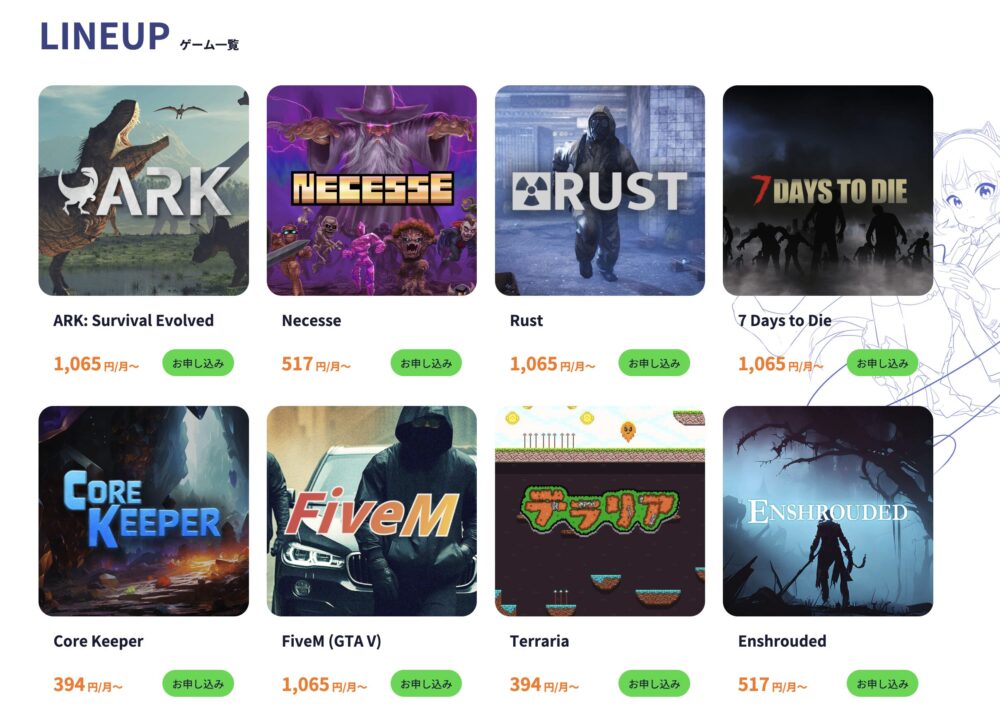Open the ARK: Survival Evolved title link
The width and height of the screenshot is (1000, 715).
coord(133,320)
